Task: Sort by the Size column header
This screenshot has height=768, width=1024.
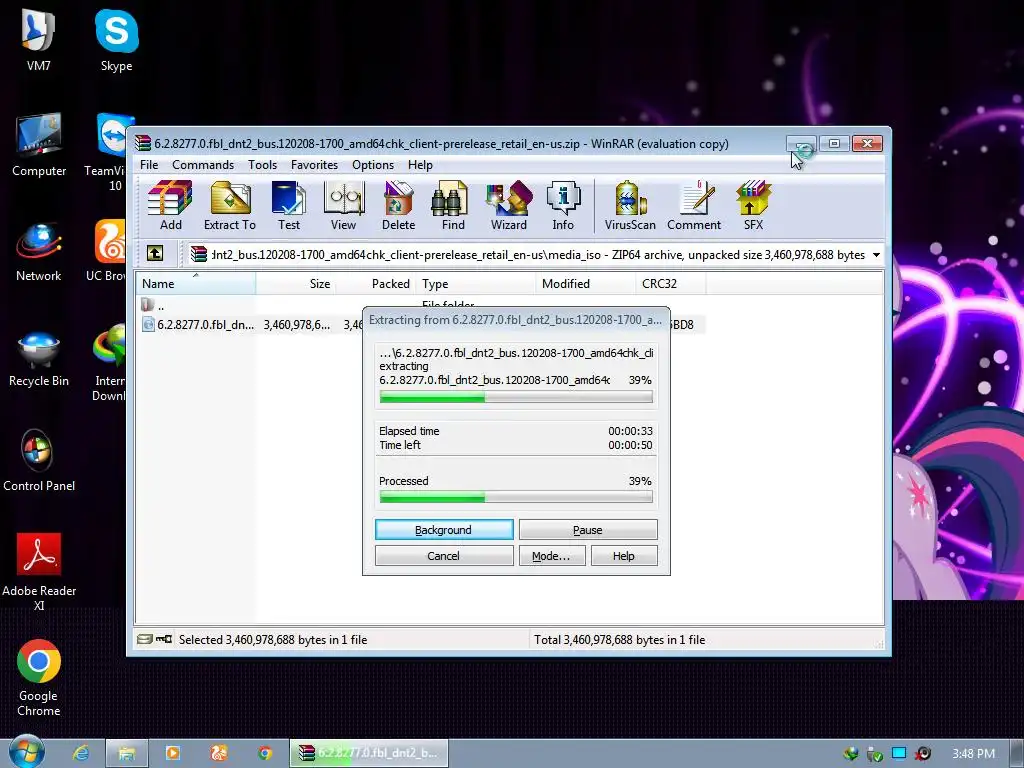Action: [295, 283]
